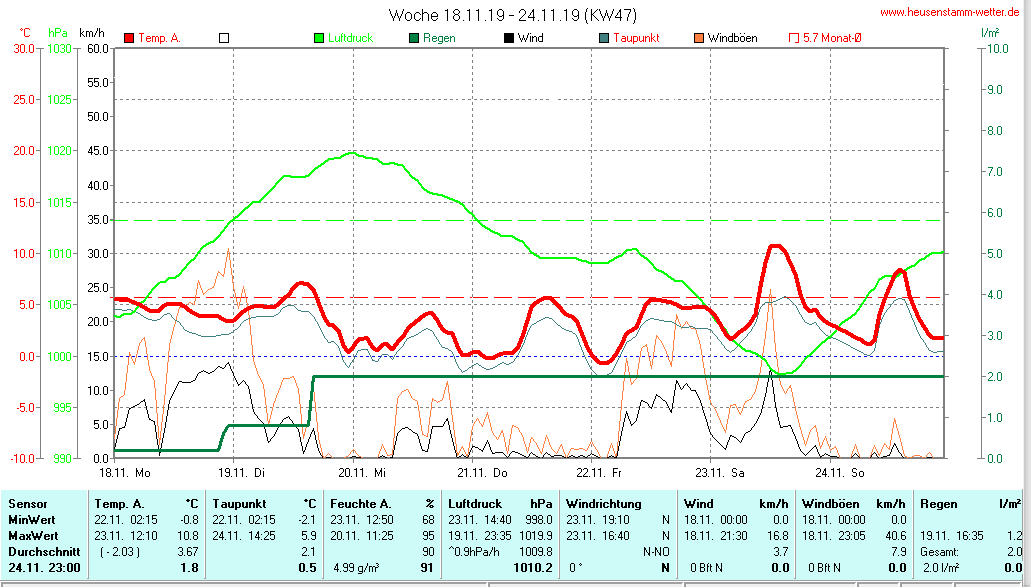The image size is (1034, 587).
Task: Click the chart title Woche 18.11.19 - 24.11.19
Action: coord(512,15)
